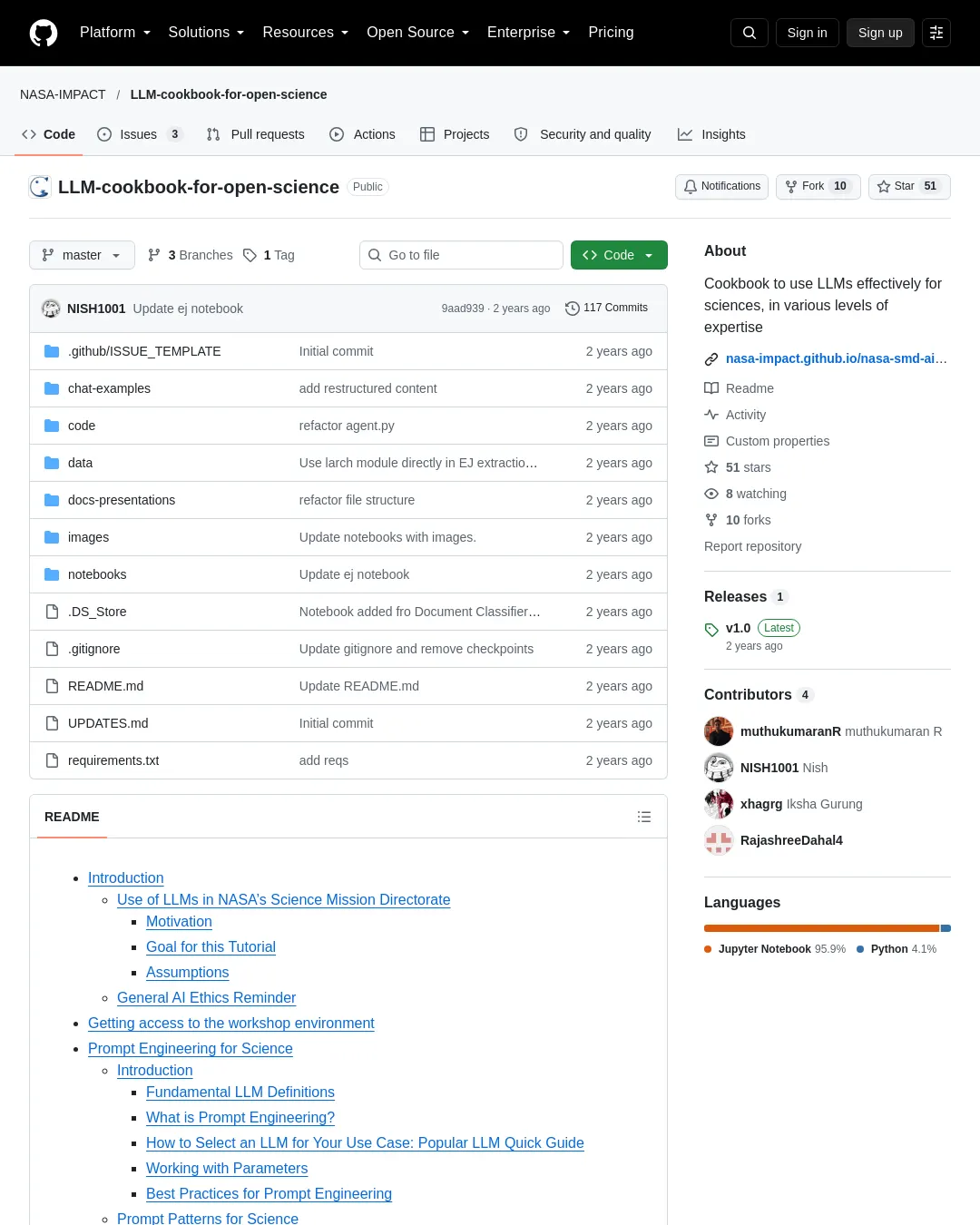
Task: Open the GitHub homepage logo
Action: 44,33
